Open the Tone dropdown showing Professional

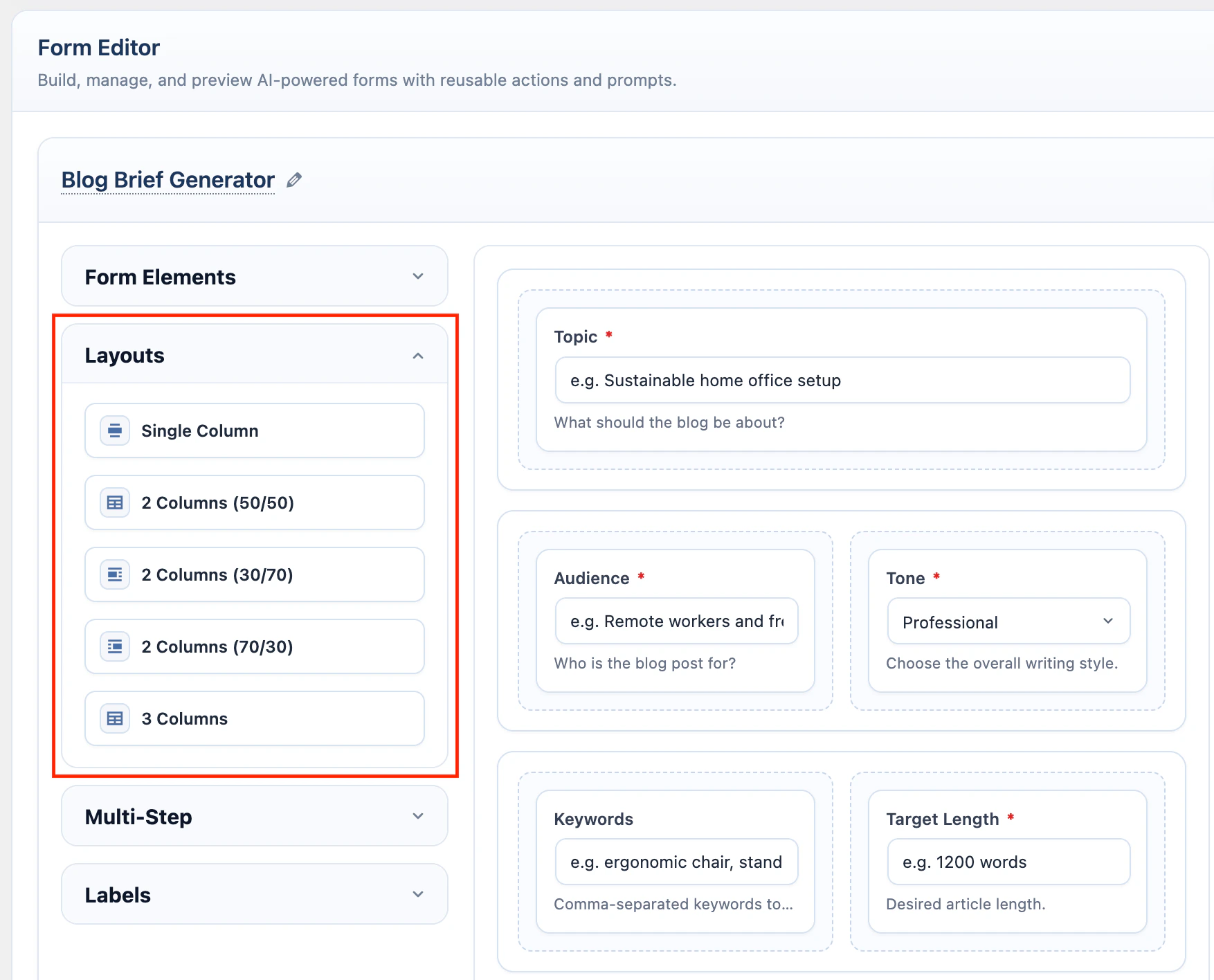click(1008, 621)
